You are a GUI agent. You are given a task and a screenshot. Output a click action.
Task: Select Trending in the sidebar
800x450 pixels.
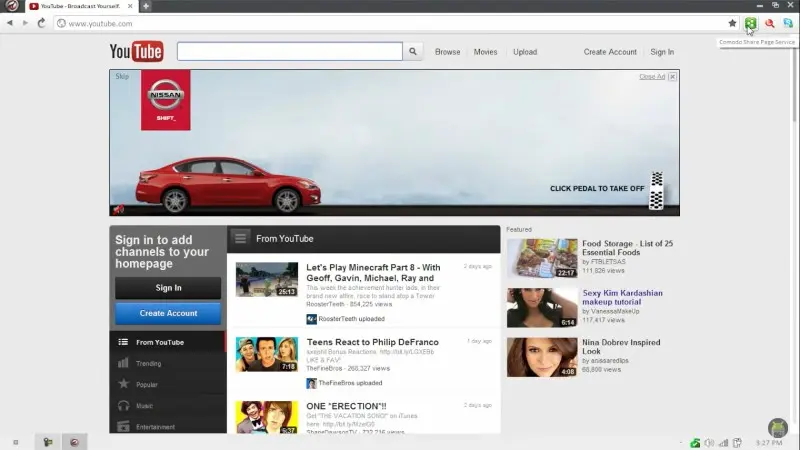(168, 363)
